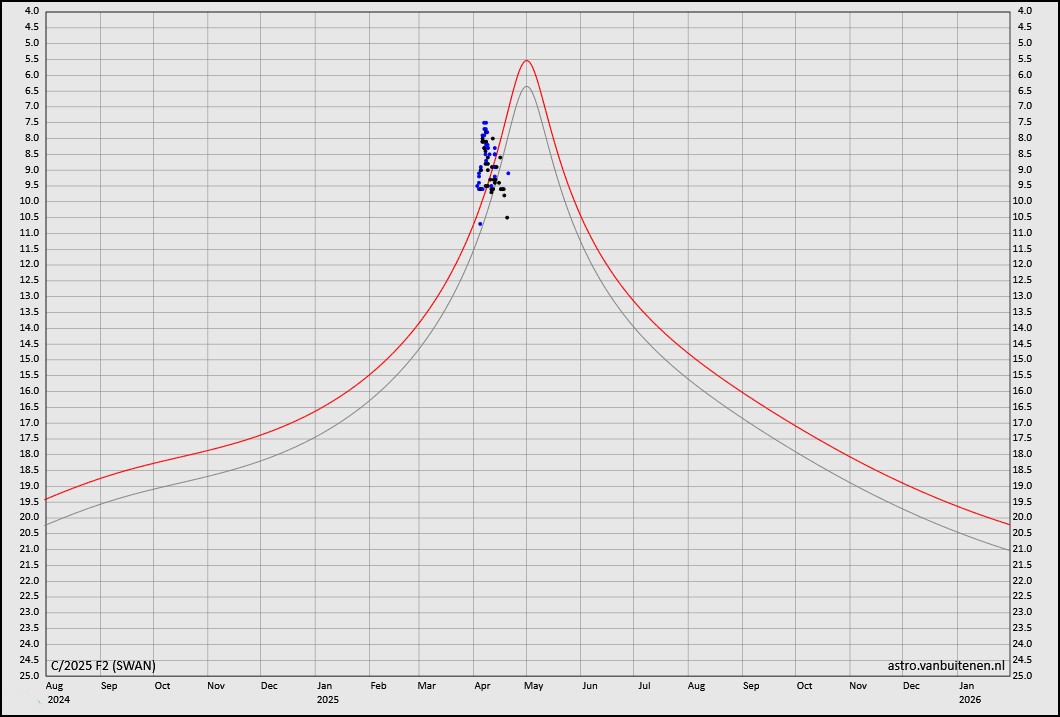Open the astro.vanbuitenen.nl watermark link
The width and height of the screenshot is (1060, 717).
pos(945,665)
